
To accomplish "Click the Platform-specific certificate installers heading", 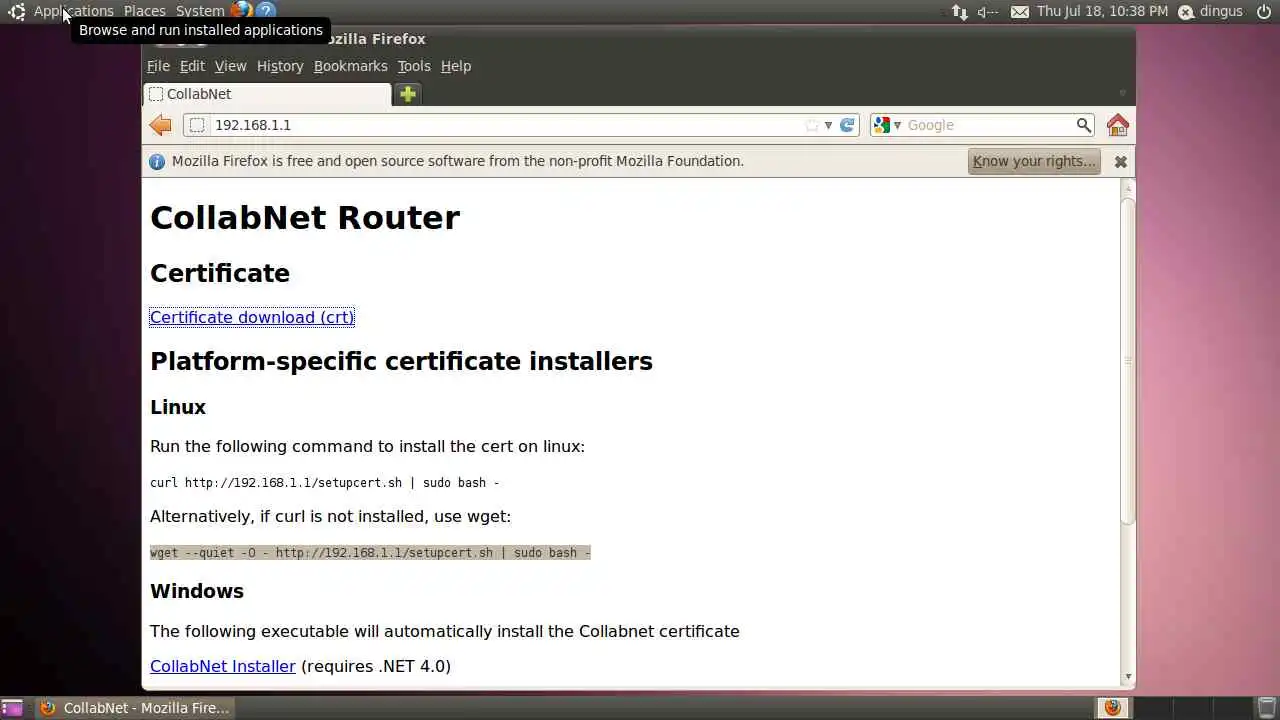I will click(401, 361).
